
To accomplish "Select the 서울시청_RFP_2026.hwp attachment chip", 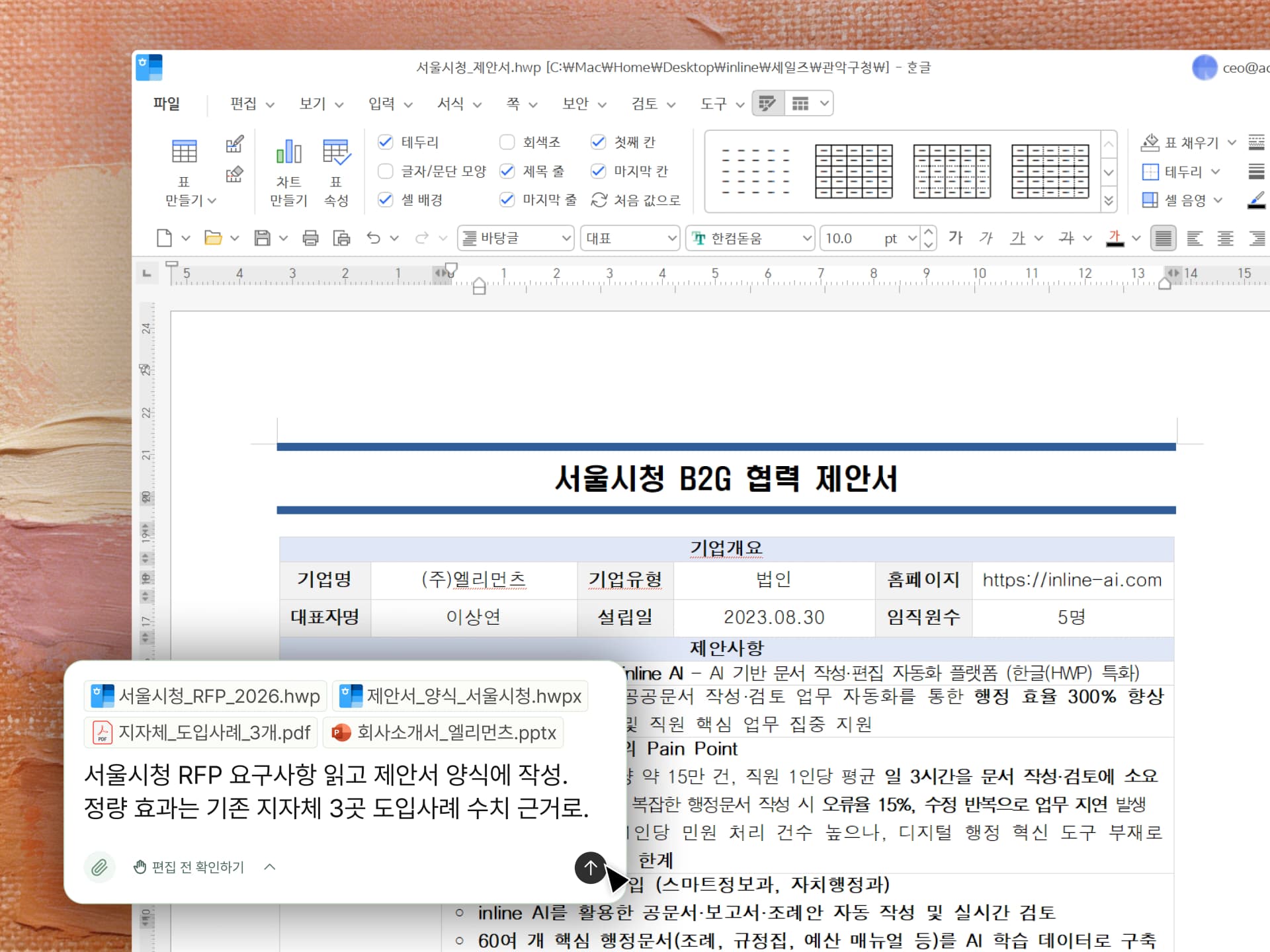I will point(205,695).
